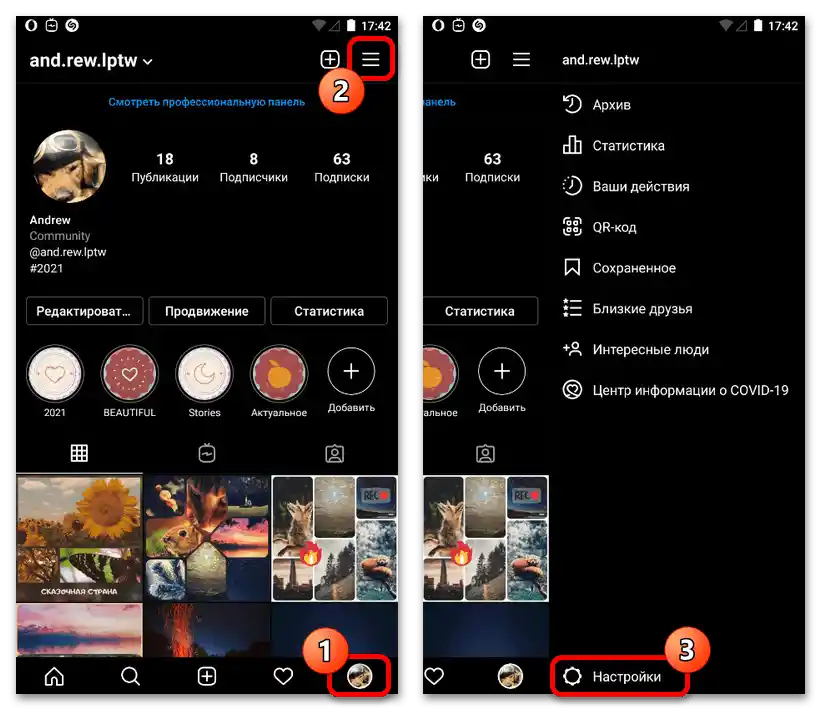Open hamburger menu in left phone screen

(370, 59)
